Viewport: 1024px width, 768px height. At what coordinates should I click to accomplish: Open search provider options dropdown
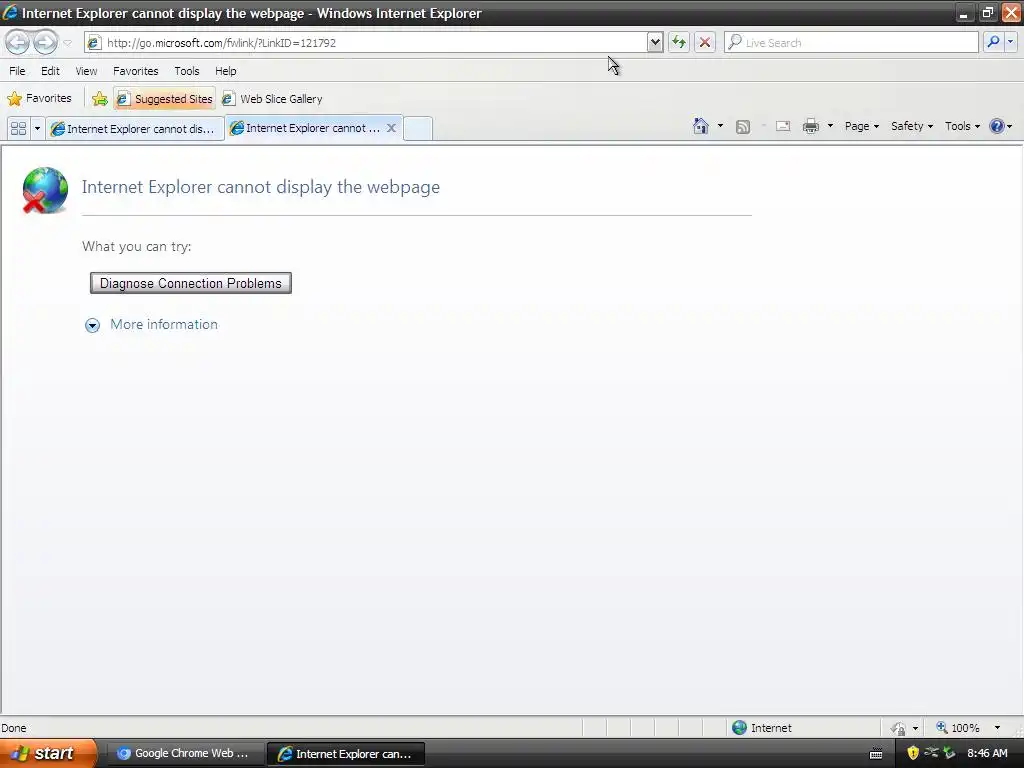pyautogui.click(x=1010, y=42)
